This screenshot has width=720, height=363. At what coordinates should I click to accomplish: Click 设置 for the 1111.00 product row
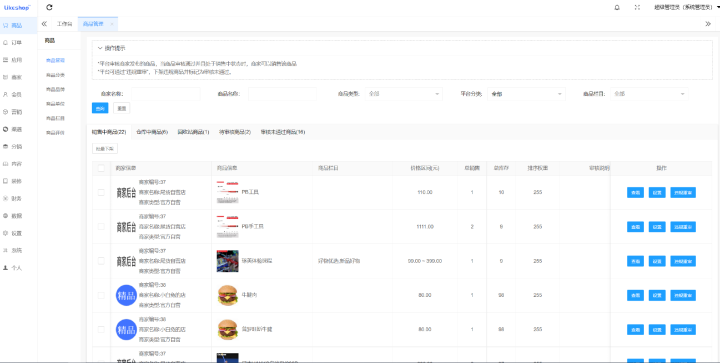[x=657, y=227]
